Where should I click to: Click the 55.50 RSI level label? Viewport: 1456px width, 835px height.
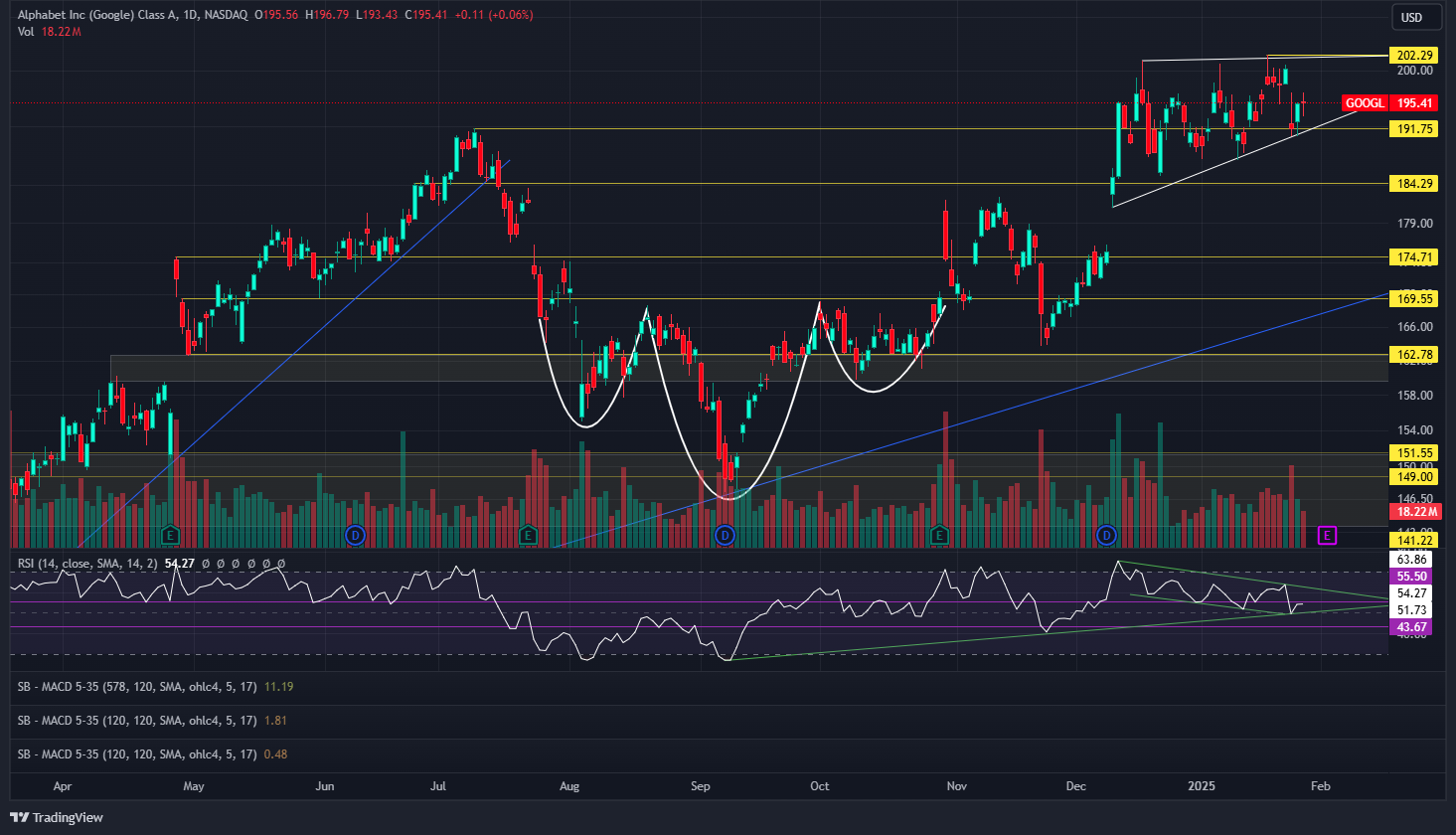click(1412, 577)
